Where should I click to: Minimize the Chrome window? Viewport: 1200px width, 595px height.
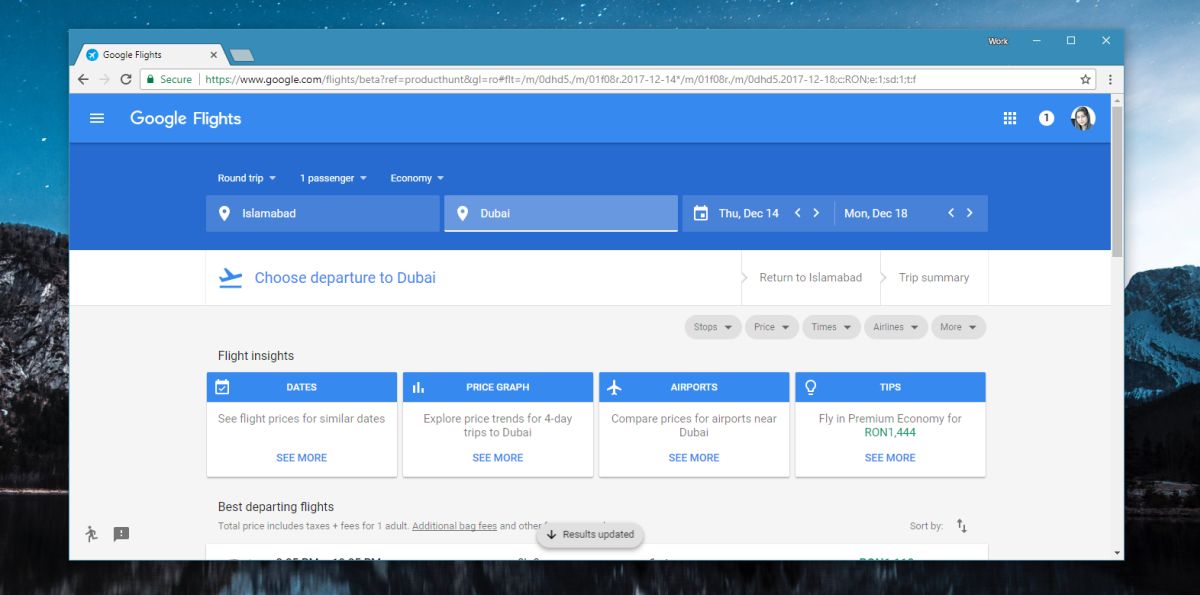click(1037, 41)
